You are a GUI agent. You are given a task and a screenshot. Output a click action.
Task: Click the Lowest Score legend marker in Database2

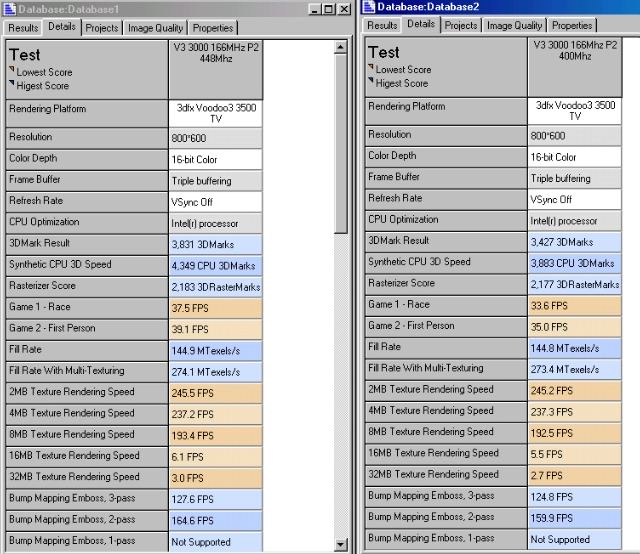click(371, 68)
